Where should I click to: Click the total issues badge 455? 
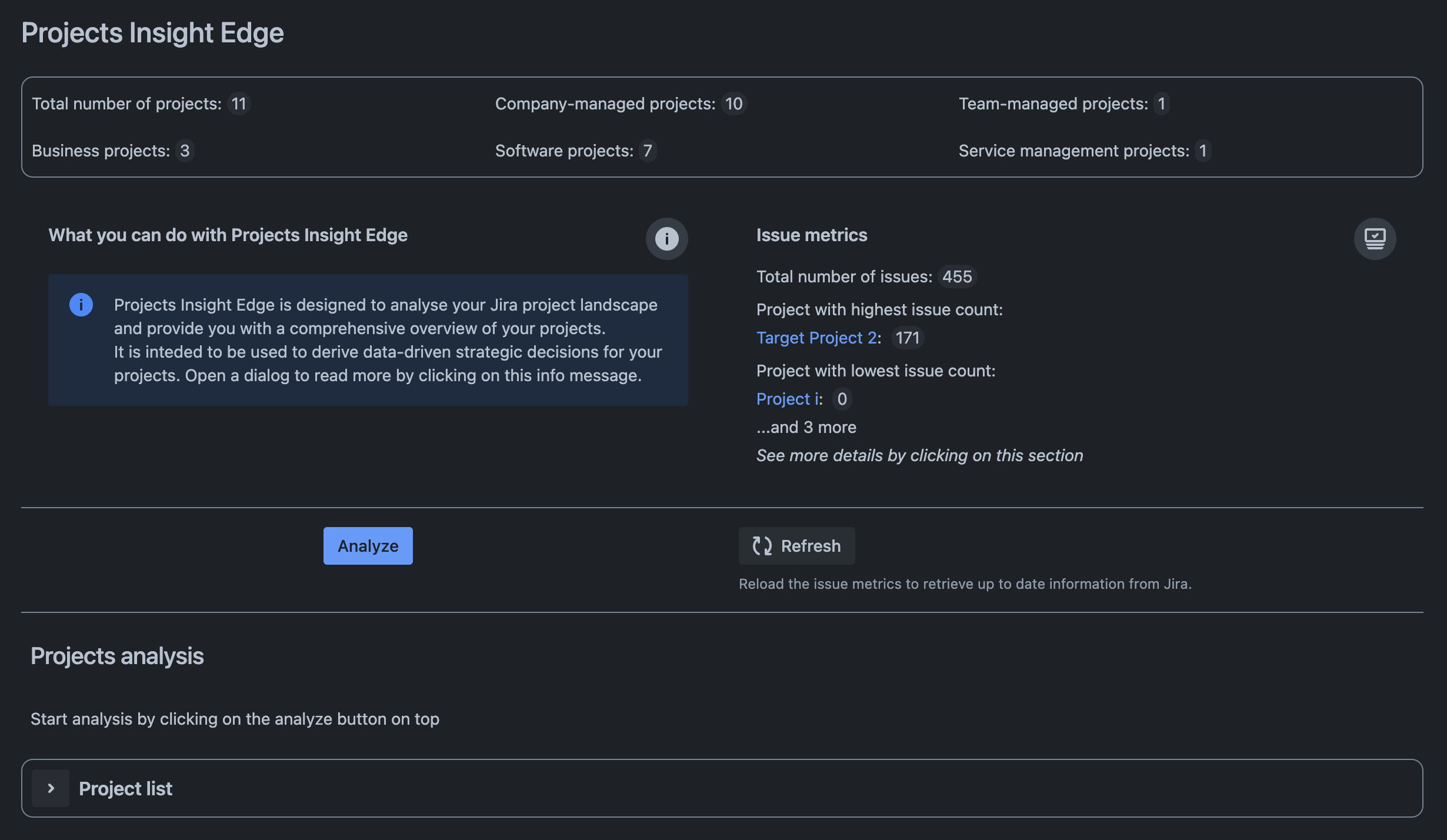click(957, 276)
